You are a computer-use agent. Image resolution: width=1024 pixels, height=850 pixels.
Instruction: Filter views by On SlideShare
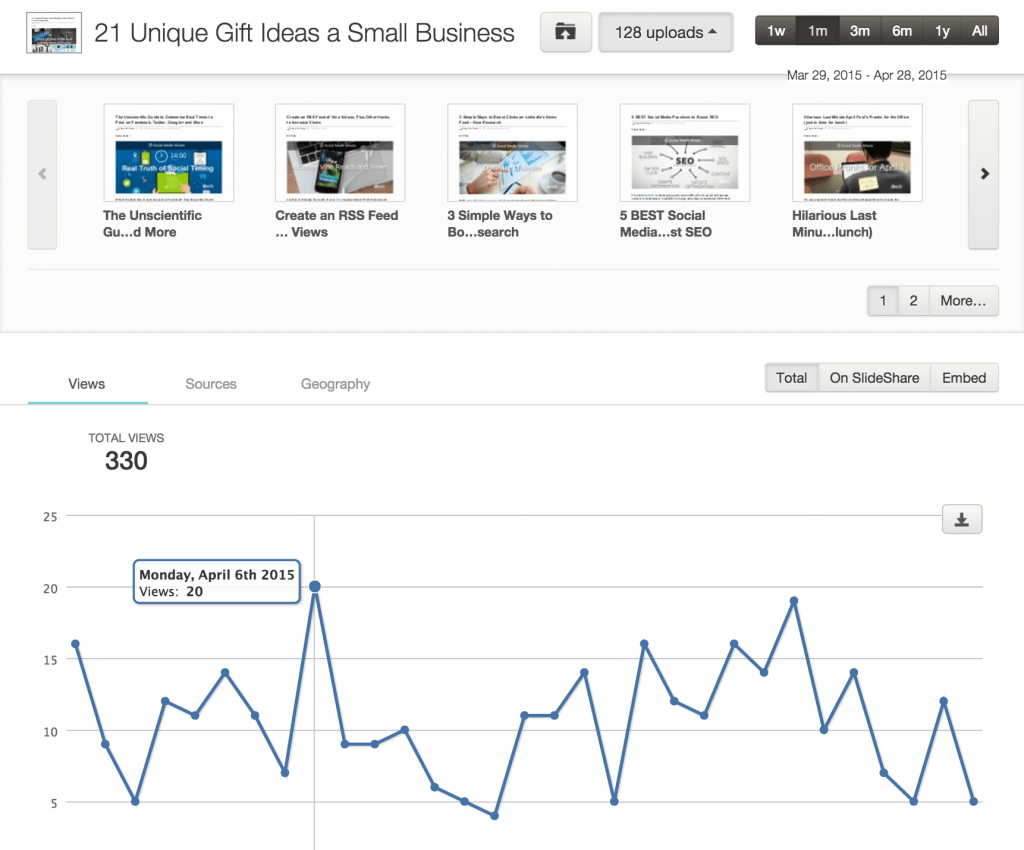(874, 378)
